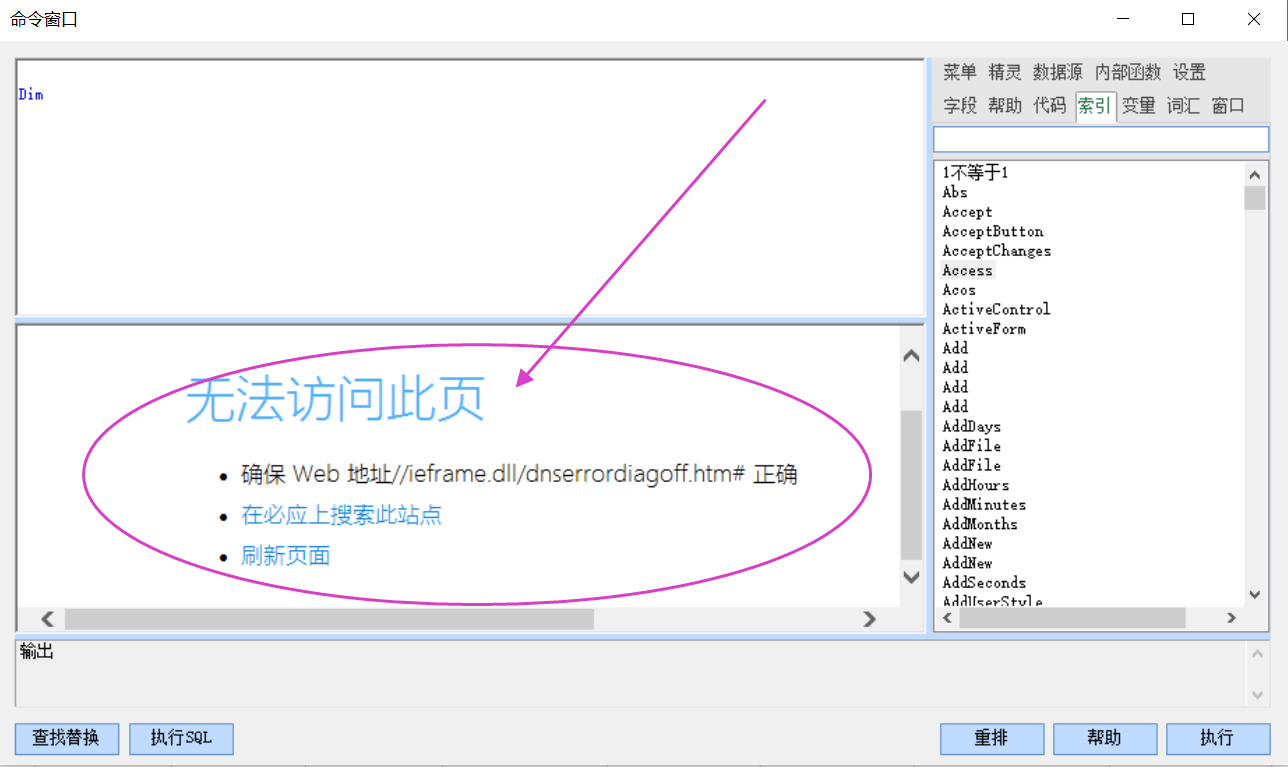Click the index list scroll-down arrow
This screenshot has height=767, width=1288.
pyautogui.click(x=1255, y=595)
